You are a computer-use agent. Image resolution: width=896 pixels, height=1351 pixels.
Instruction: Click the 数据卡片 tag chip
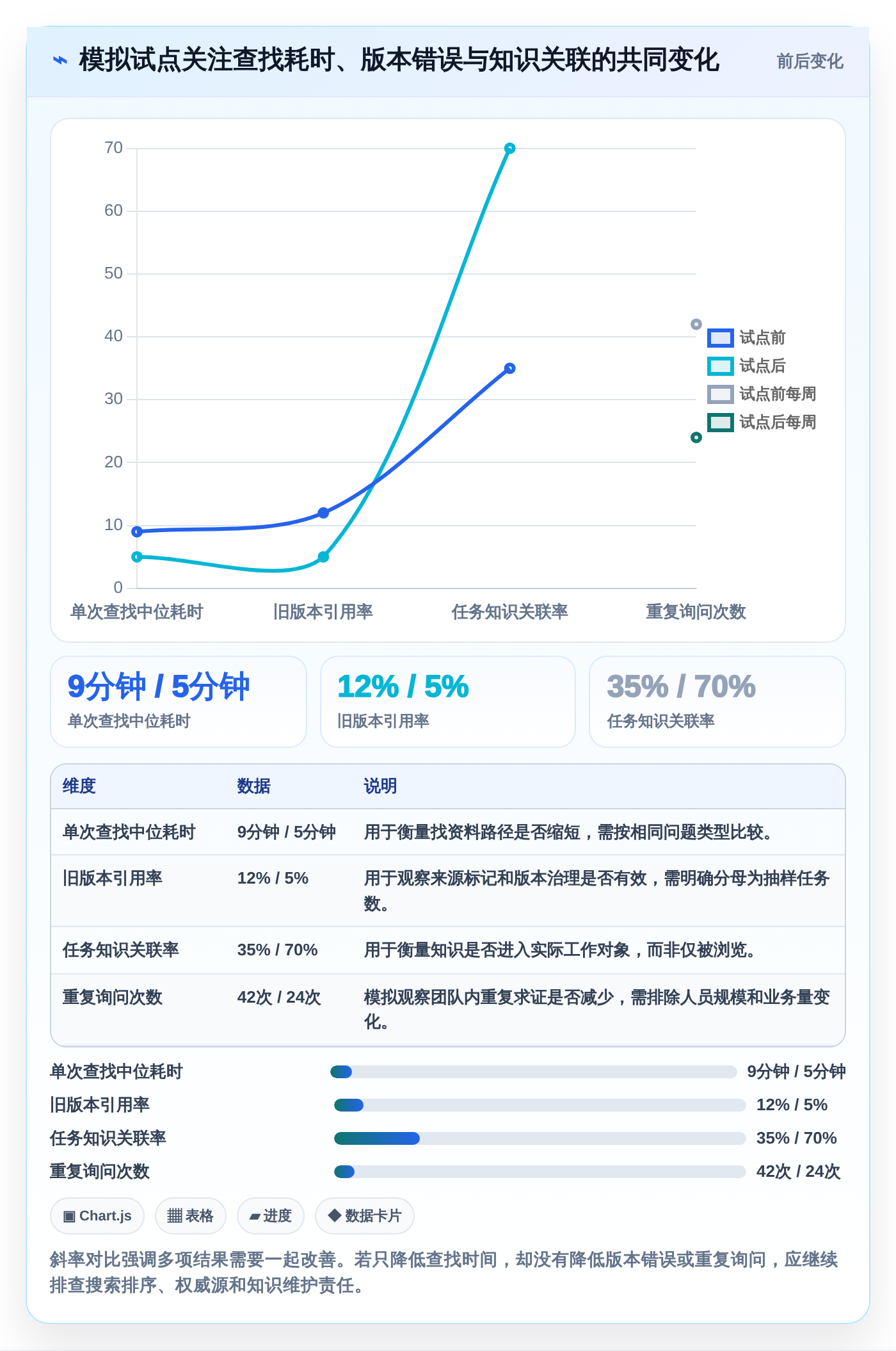365,1216
